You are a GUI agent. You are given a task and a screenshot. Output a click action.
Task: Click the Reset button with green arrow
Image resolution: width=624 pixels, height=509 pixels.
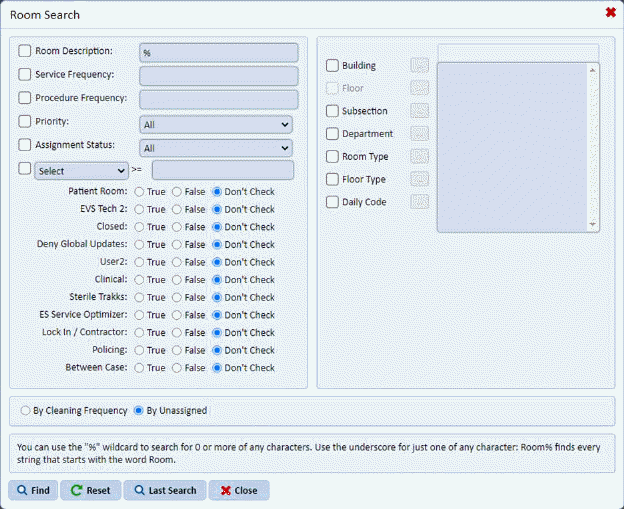pos(91,491)
